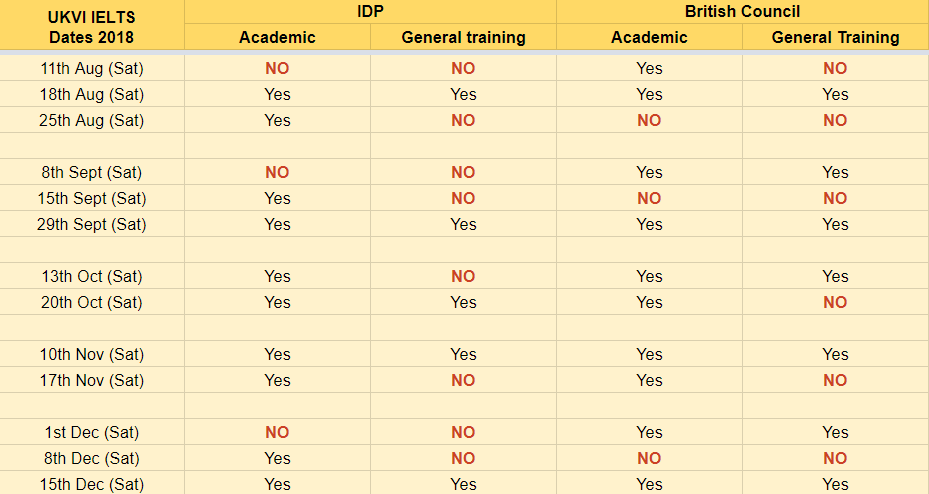The image size is (929, 494).
Task: Select the 1st Dec (Sat) date cell
Action: click(92, 432)
